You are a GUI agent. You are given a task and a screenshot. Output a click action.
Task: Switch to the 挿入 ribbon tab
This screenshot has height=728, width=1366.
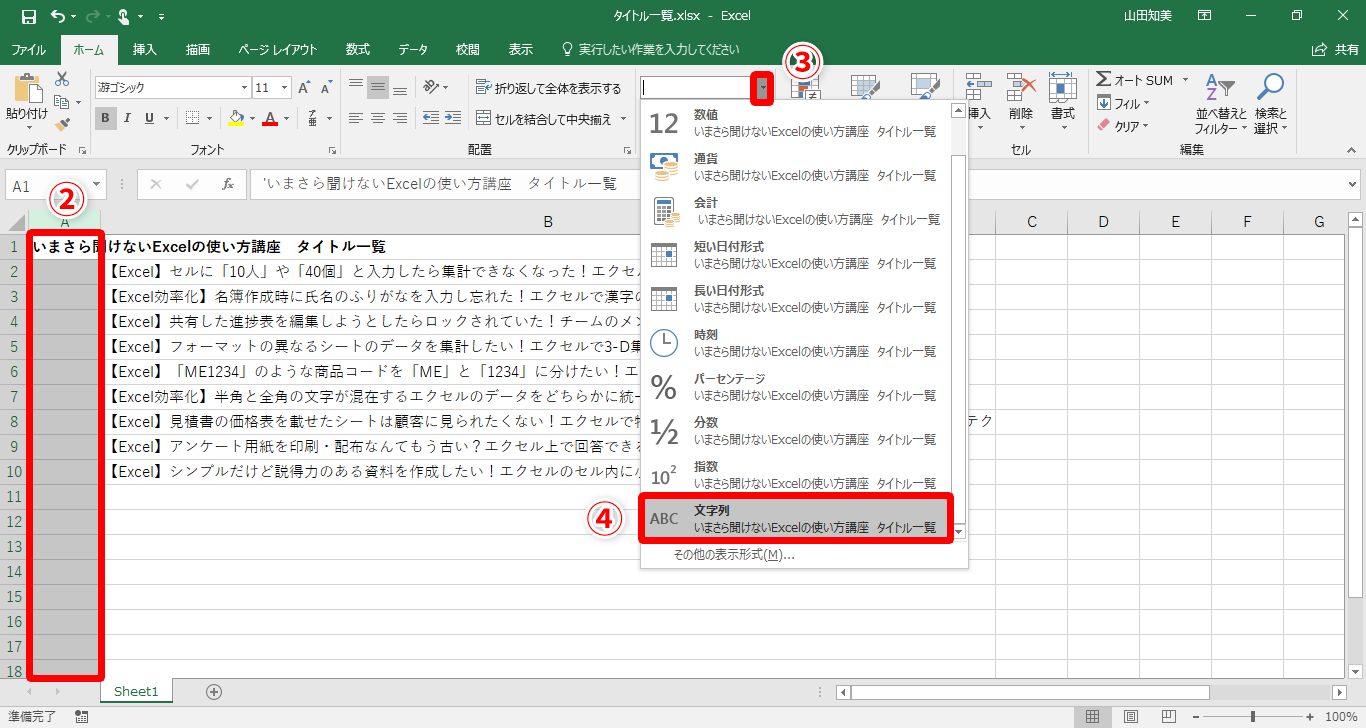pyautogui.click(x=145, y=49)
